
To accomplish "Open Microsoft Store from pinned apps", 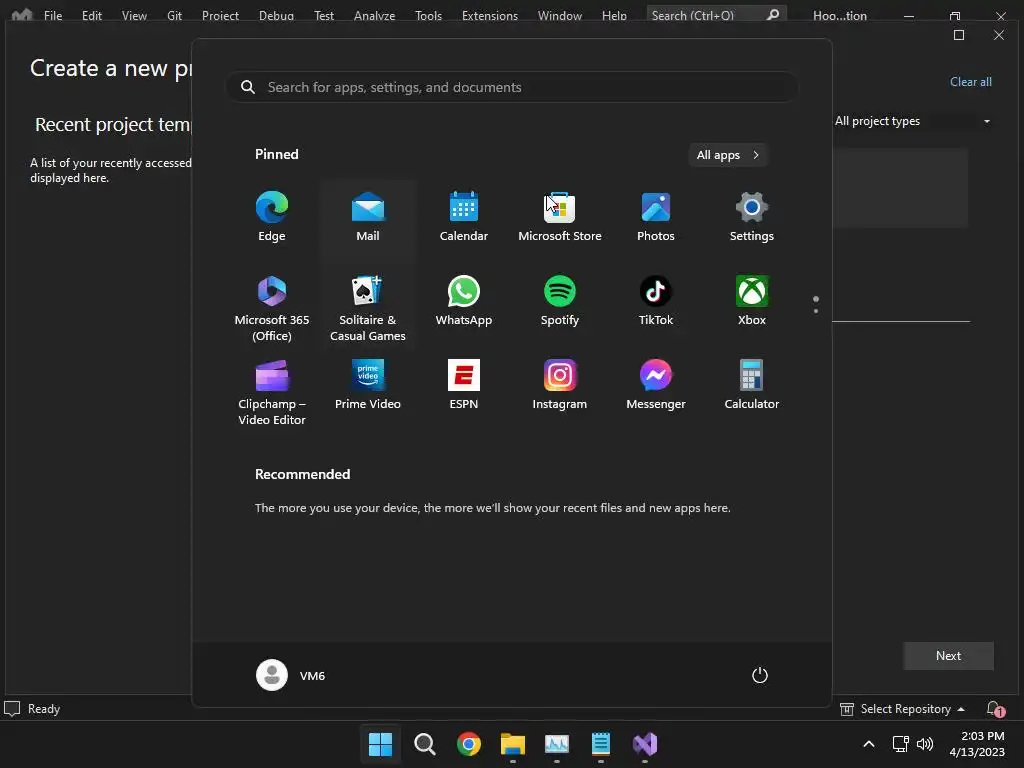I will pyautogui.click(x=560, y=217).
